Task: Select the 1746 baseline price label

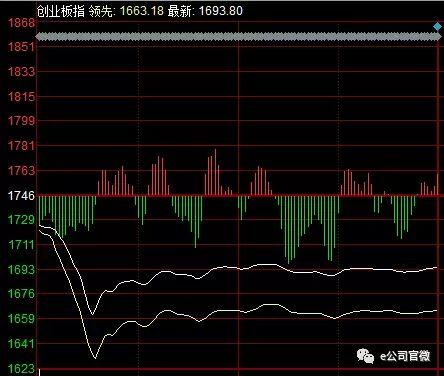Action: click(21, 196)
